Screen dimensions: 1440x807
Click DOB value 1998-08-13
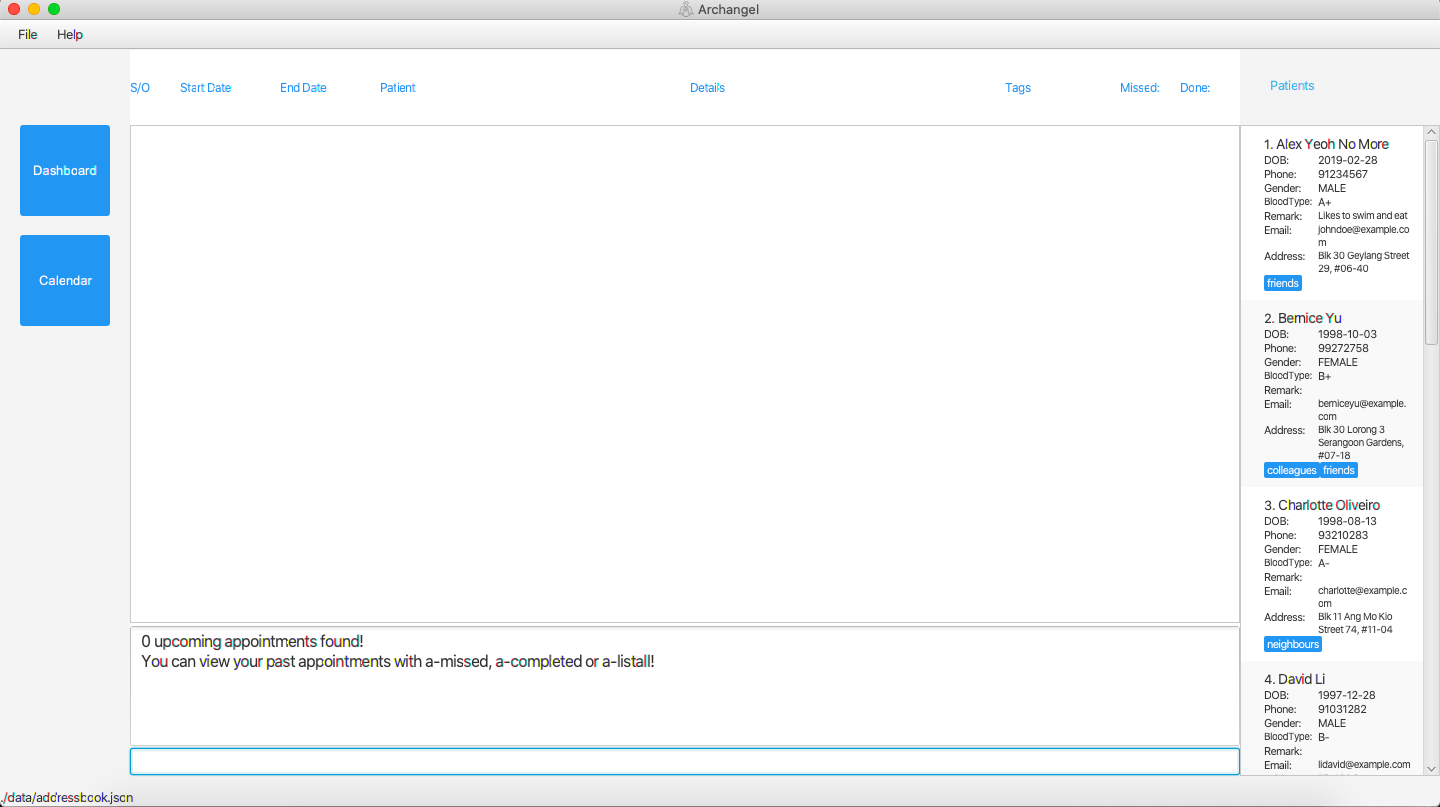(1347, 521)
